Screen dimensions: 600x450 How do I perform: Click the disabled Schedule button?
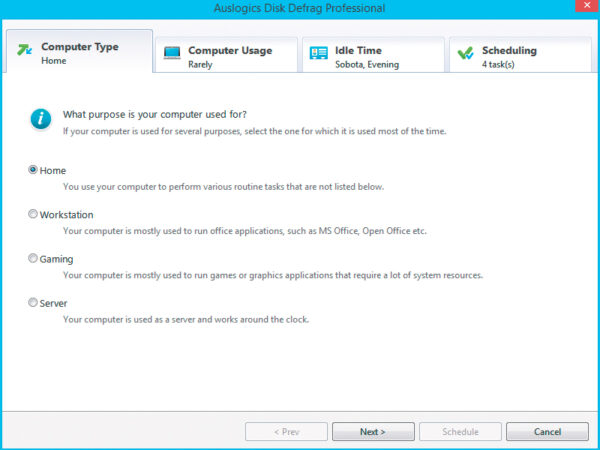[460, 432]
